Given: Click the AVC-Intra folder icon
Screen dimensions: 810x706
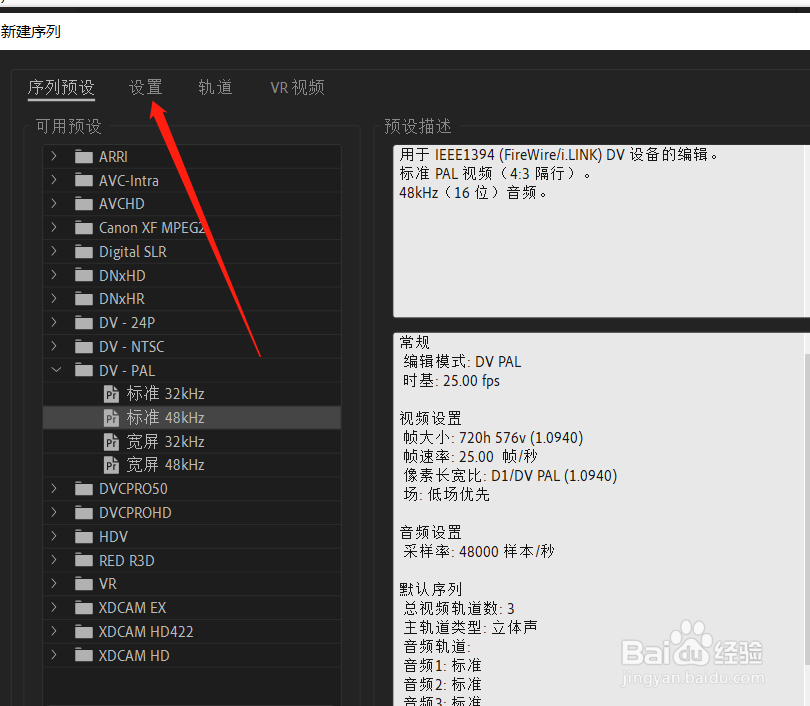Looking at the screenshot, I should (x=84, y=180).
